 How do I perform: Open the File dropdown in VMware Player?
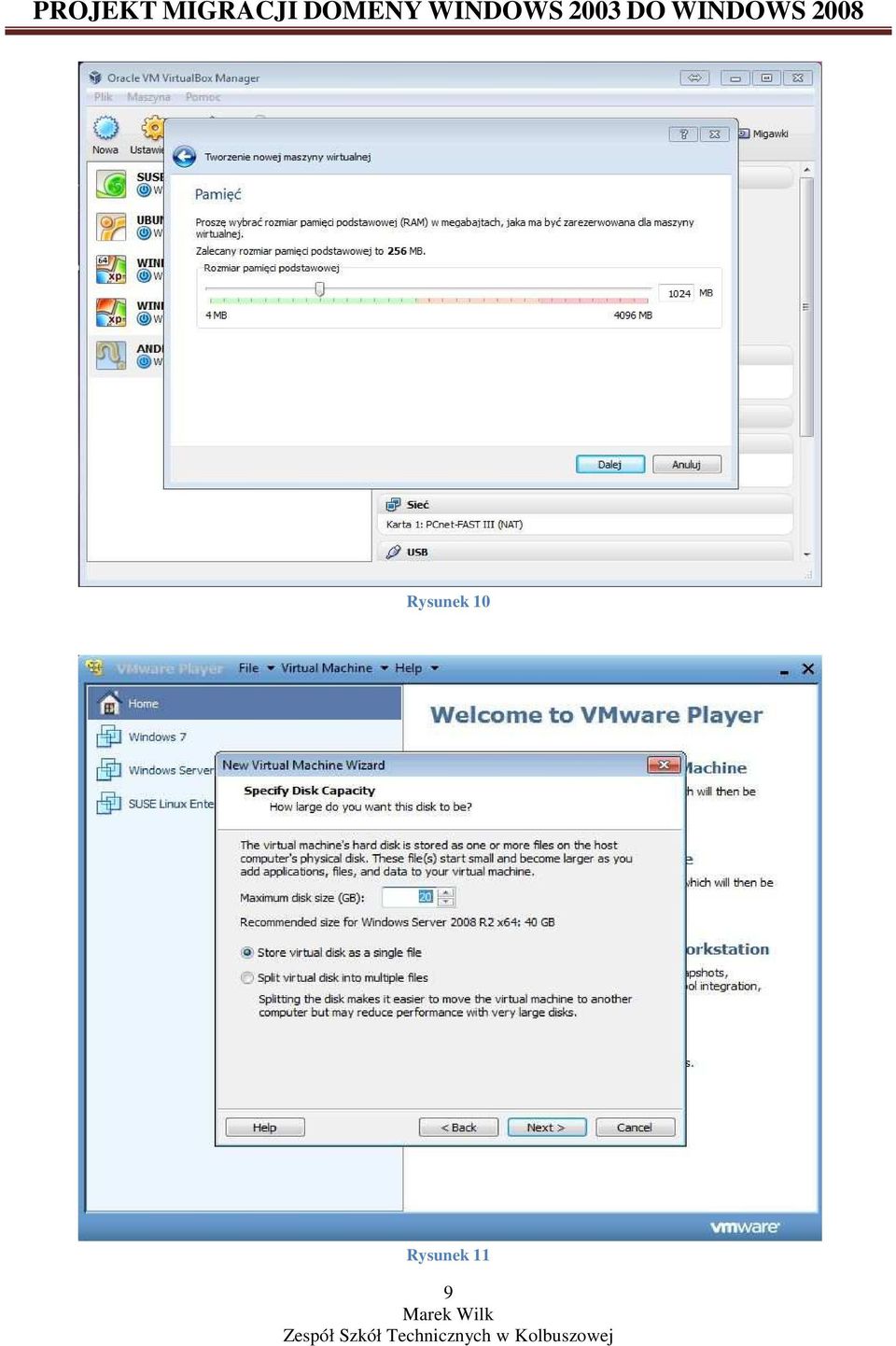[257, 667]
